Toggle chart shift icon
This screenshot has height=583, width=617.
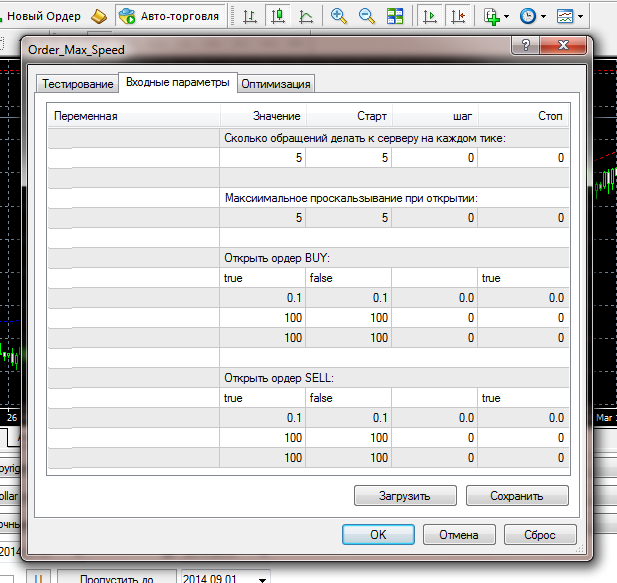458,16
